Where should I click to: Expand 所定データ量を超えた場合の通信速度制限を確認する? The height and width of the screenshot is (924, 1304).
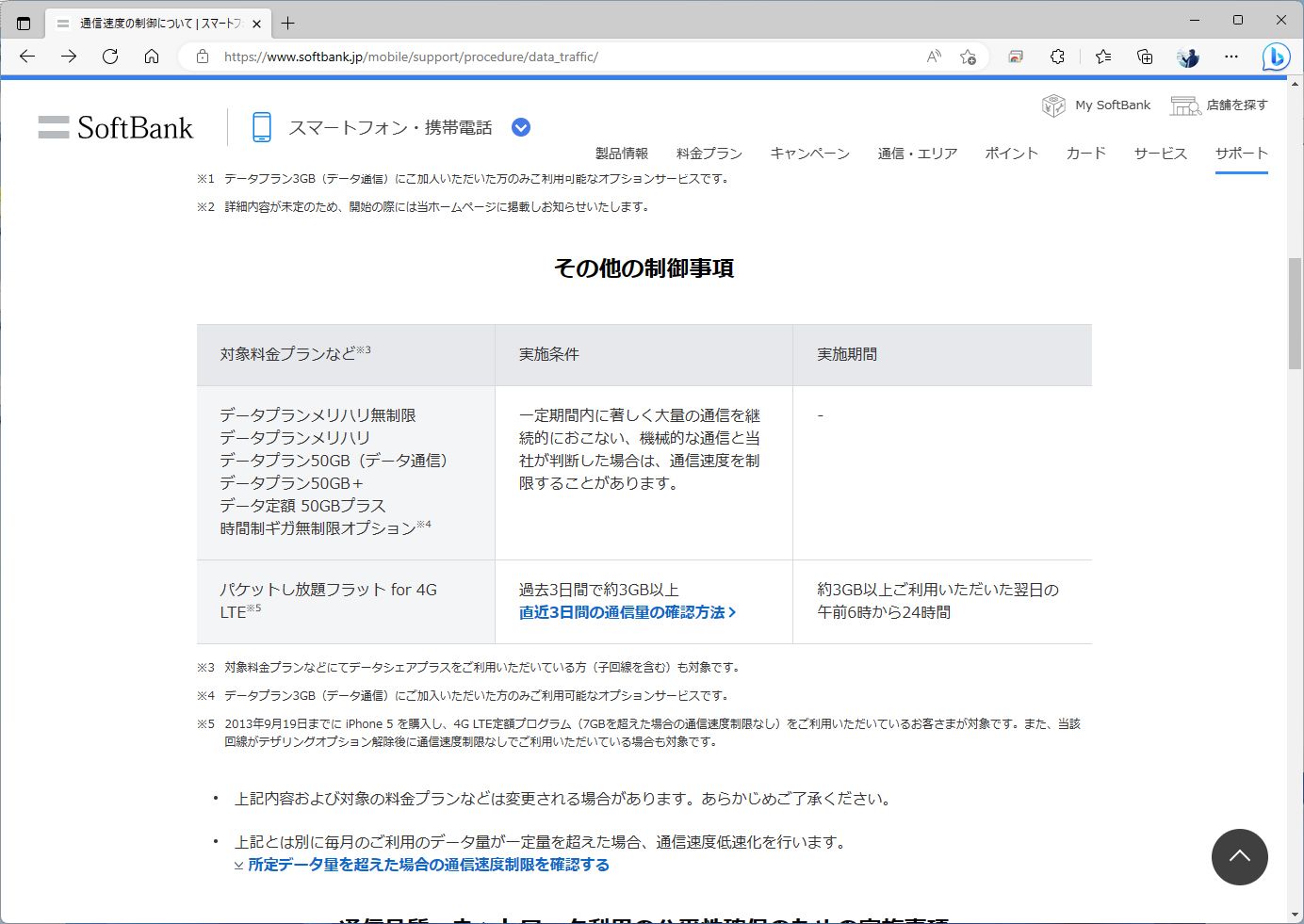click(x=422, y=865)
